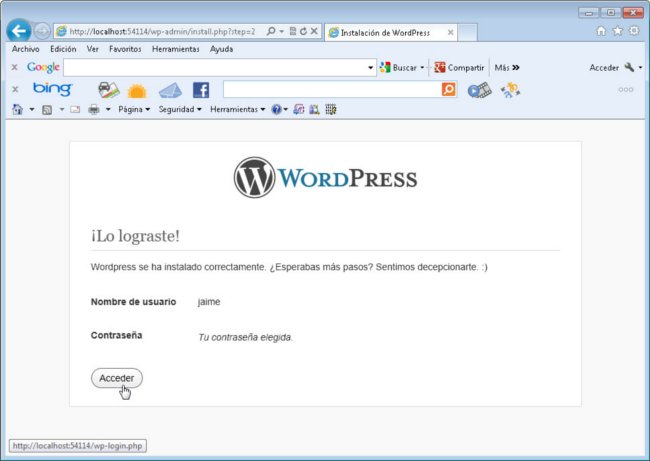This screenshot has width=650, height=461.
Task: Go back with the blue Back arrow
Action: [19, 31]
